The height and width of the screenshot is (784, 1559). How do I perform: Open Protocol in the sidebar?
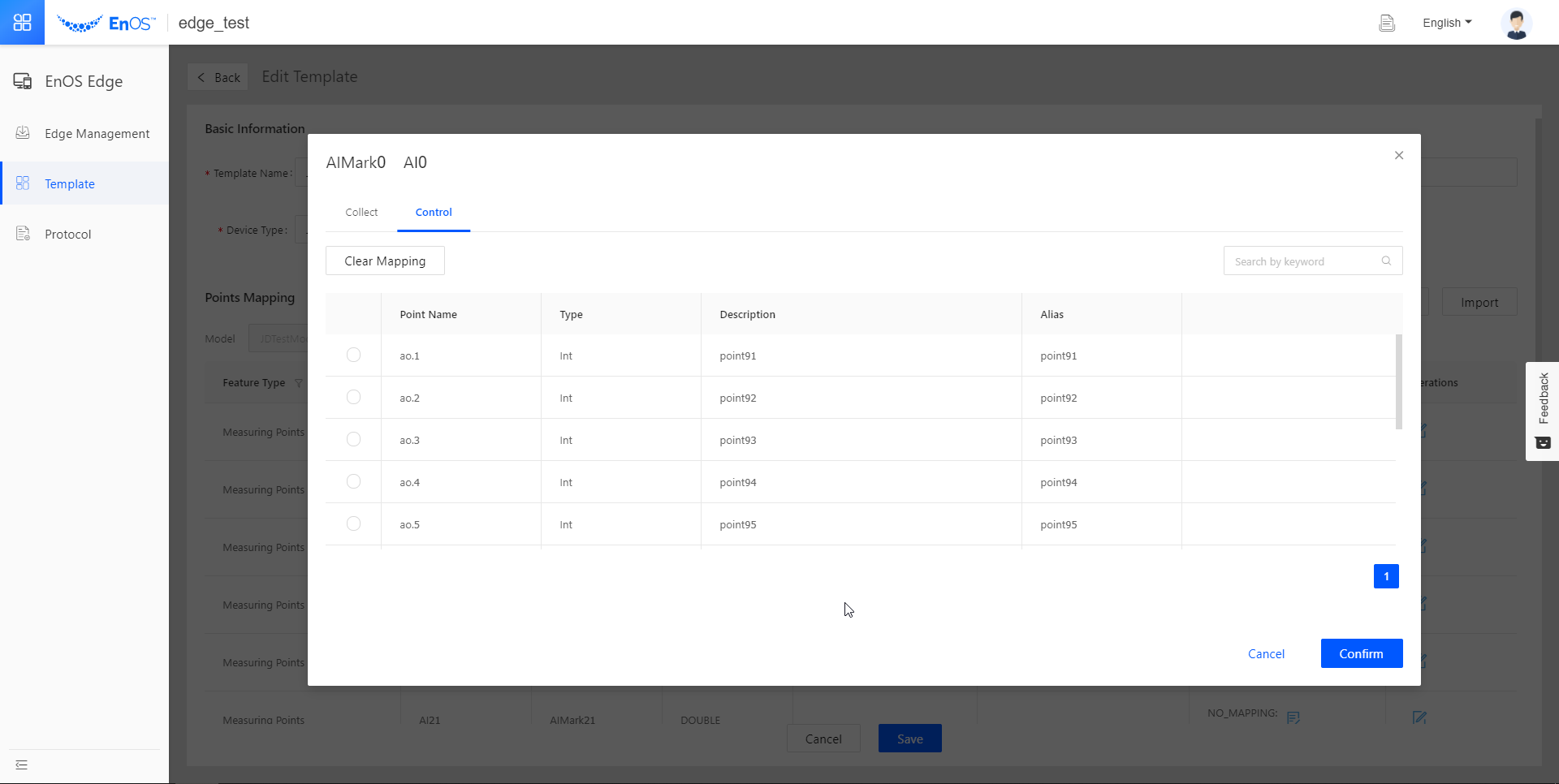(68, 235)
